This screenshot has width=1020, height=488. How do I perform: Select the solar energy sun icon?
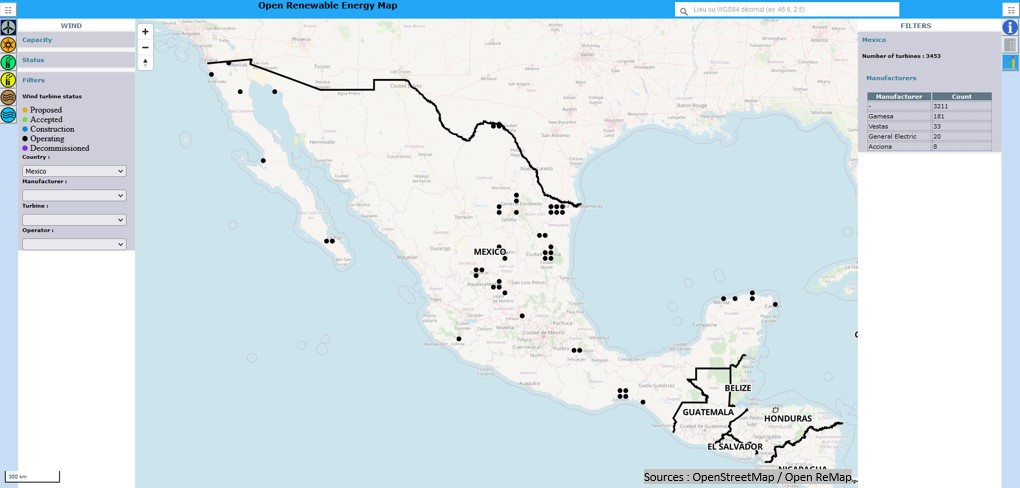[8, 45]
